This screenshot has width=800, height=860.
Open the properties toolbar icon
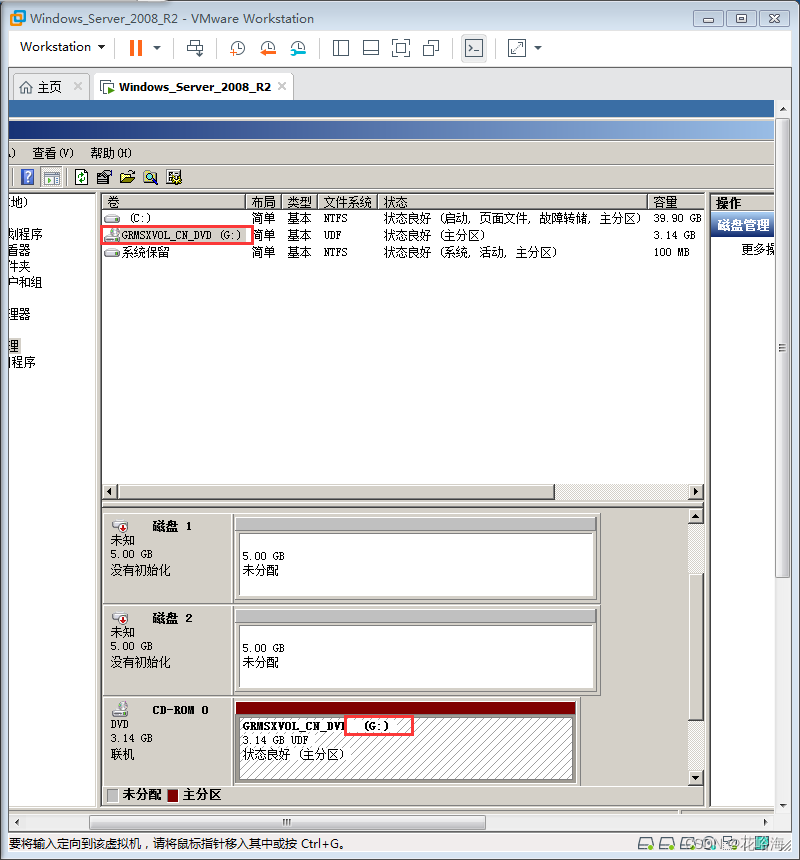tap(104, 177)
